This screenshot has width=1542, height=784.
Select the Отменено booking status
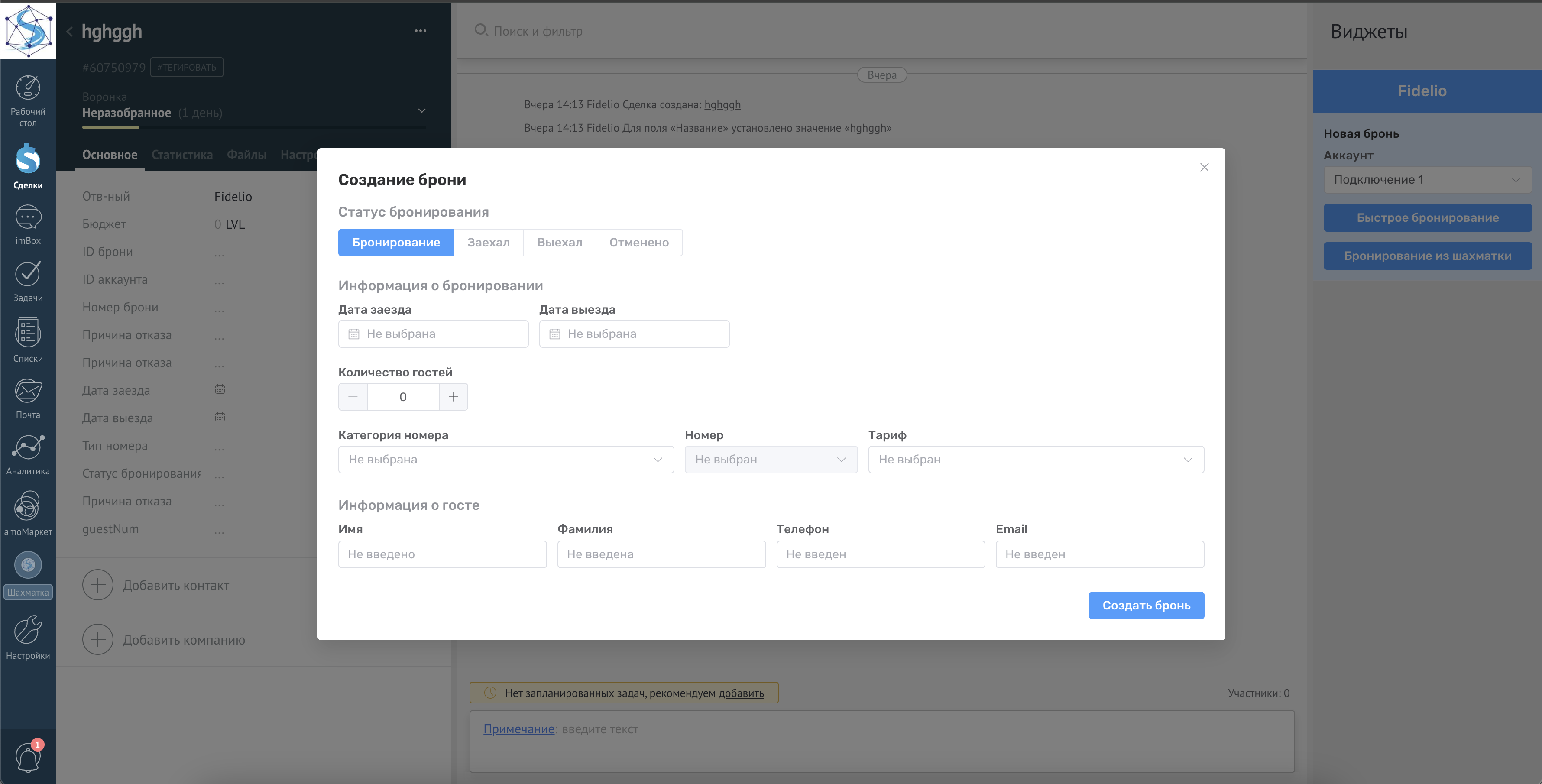(x=639, y=243)
